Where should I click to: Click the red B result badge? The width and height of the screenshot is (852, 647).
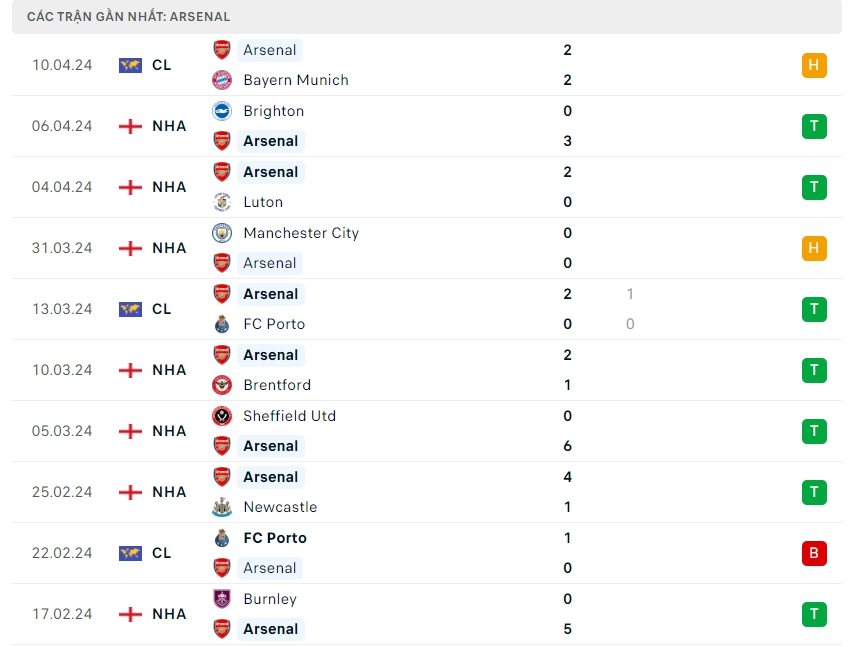click(814, 553)
